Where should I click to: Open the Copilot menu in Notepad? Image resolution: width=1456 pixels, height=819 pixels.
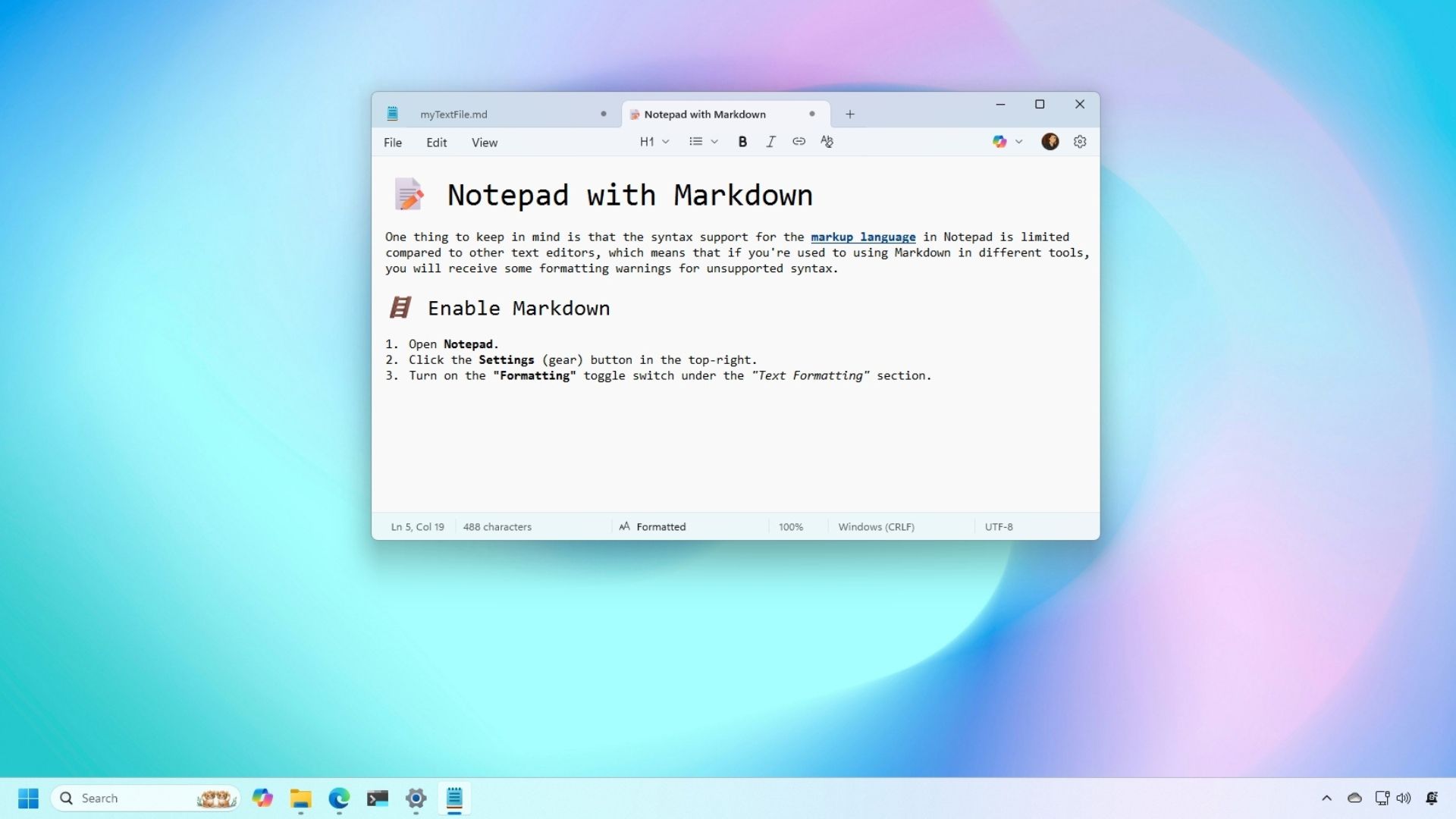(x=1008, y=142)
